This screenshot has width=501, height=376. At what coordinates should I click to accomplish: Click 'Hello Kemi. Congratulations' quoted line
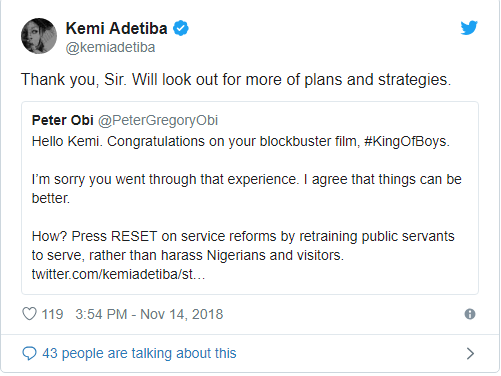241,141
